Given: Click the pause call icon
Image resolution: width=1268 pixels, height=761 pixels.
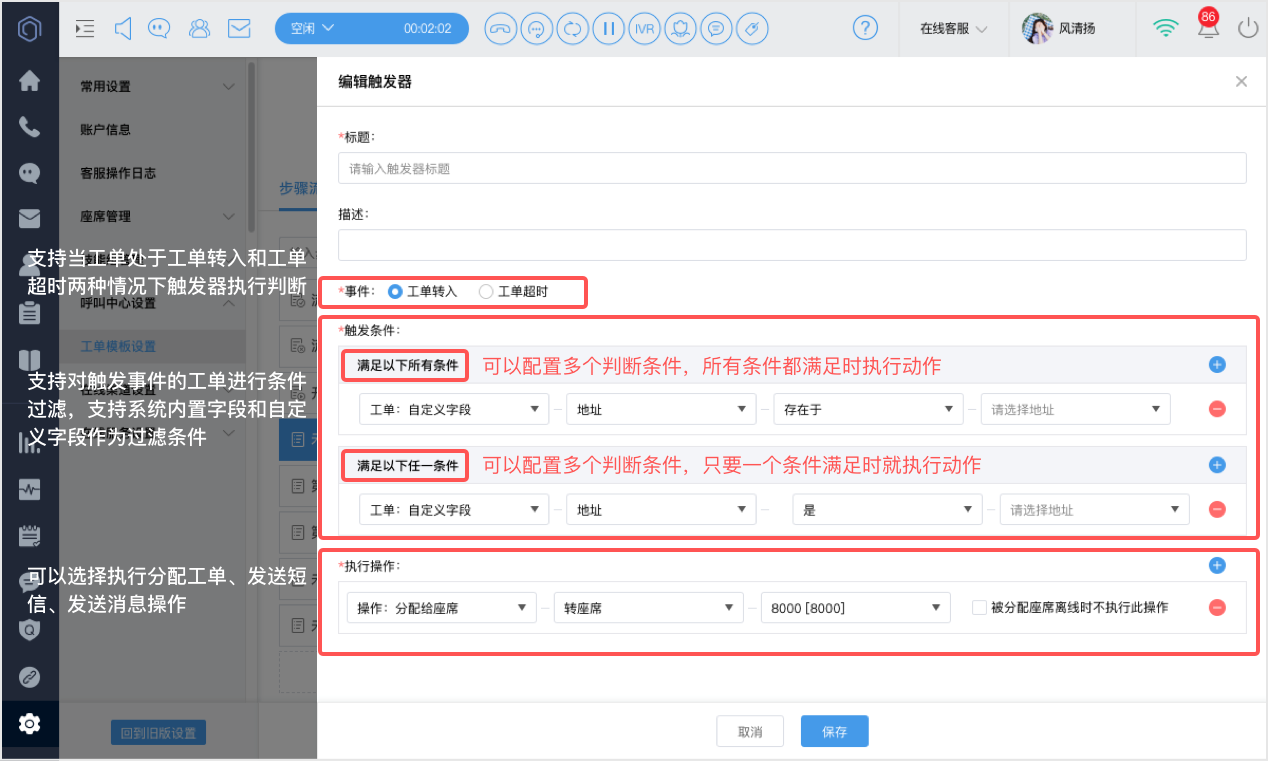Looking at the screenshot, I should coord(607,29).
